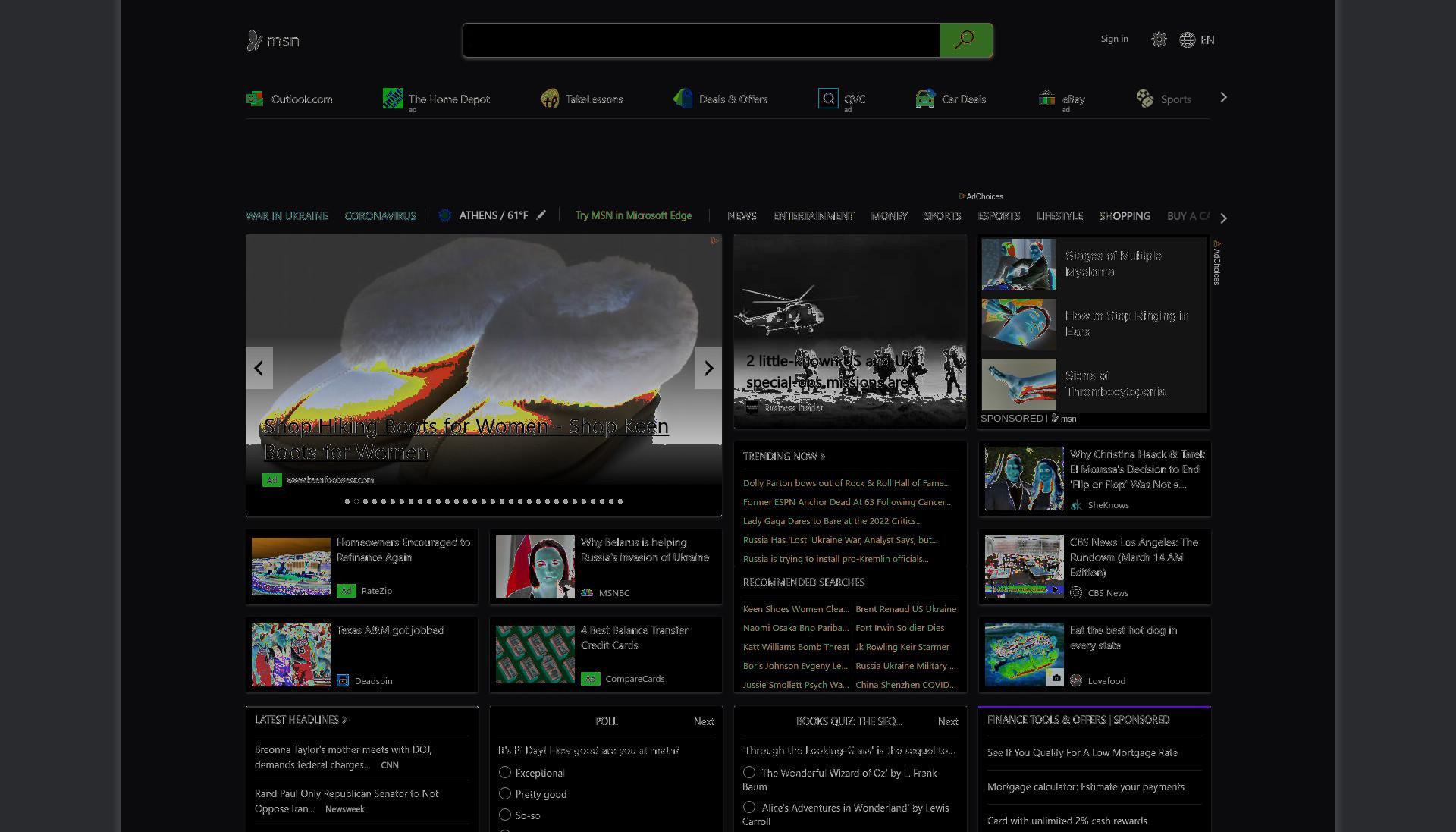Open the language globe icon labeled EN

pyautogui.click(x=1188, y=39)
